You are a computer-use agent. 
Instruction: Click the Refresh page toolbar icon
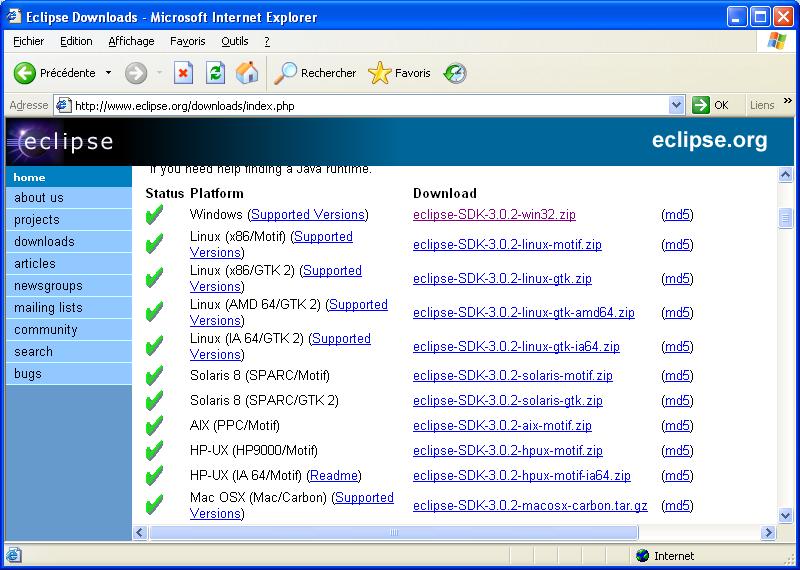pos(215,73)
